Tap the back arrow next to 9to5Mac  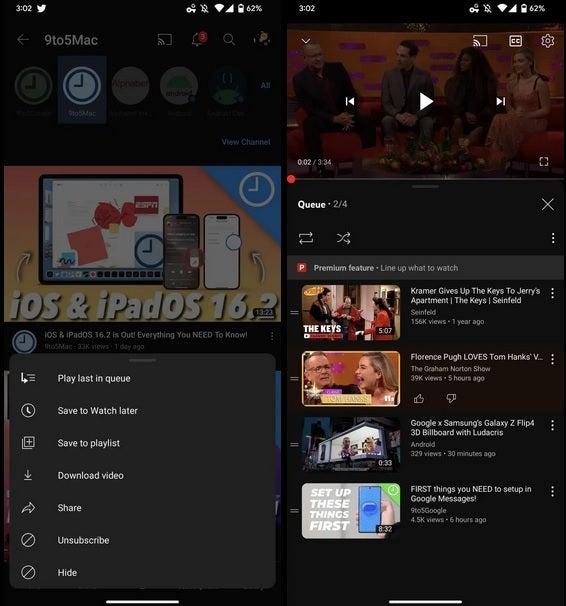pos(23,39)
